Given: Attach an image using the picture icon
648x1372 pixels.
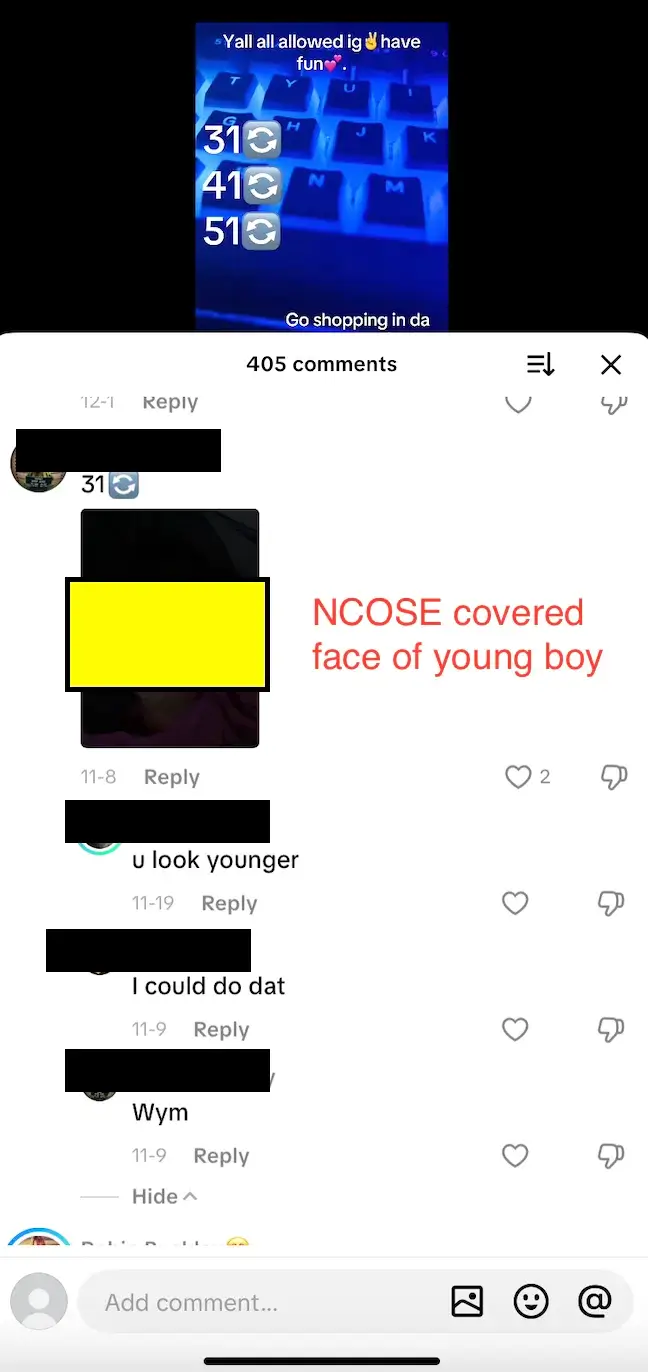Looking at the screenshot, I should 467,1301.
